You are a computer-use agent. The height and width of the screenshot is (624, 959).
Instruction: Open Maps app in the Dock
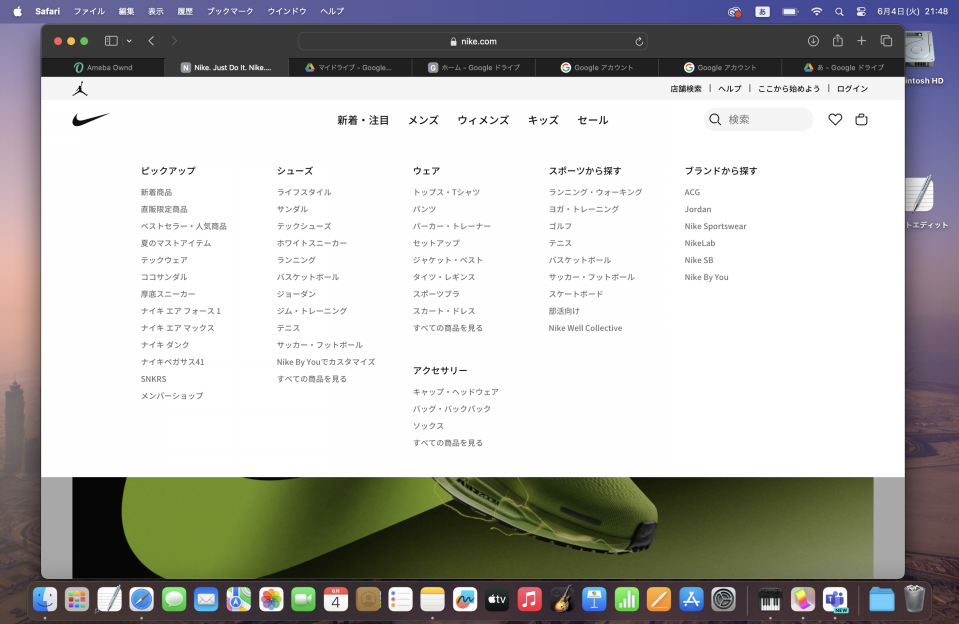pos(239,600)
